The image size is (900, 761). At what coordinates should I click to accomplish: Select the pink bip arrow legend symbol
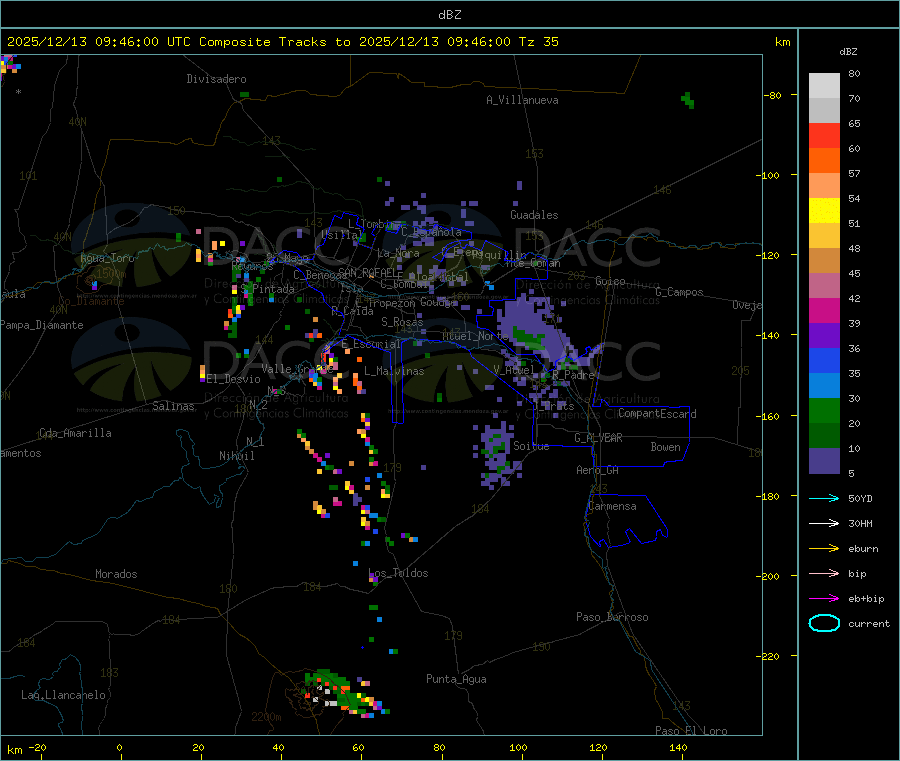824,573
